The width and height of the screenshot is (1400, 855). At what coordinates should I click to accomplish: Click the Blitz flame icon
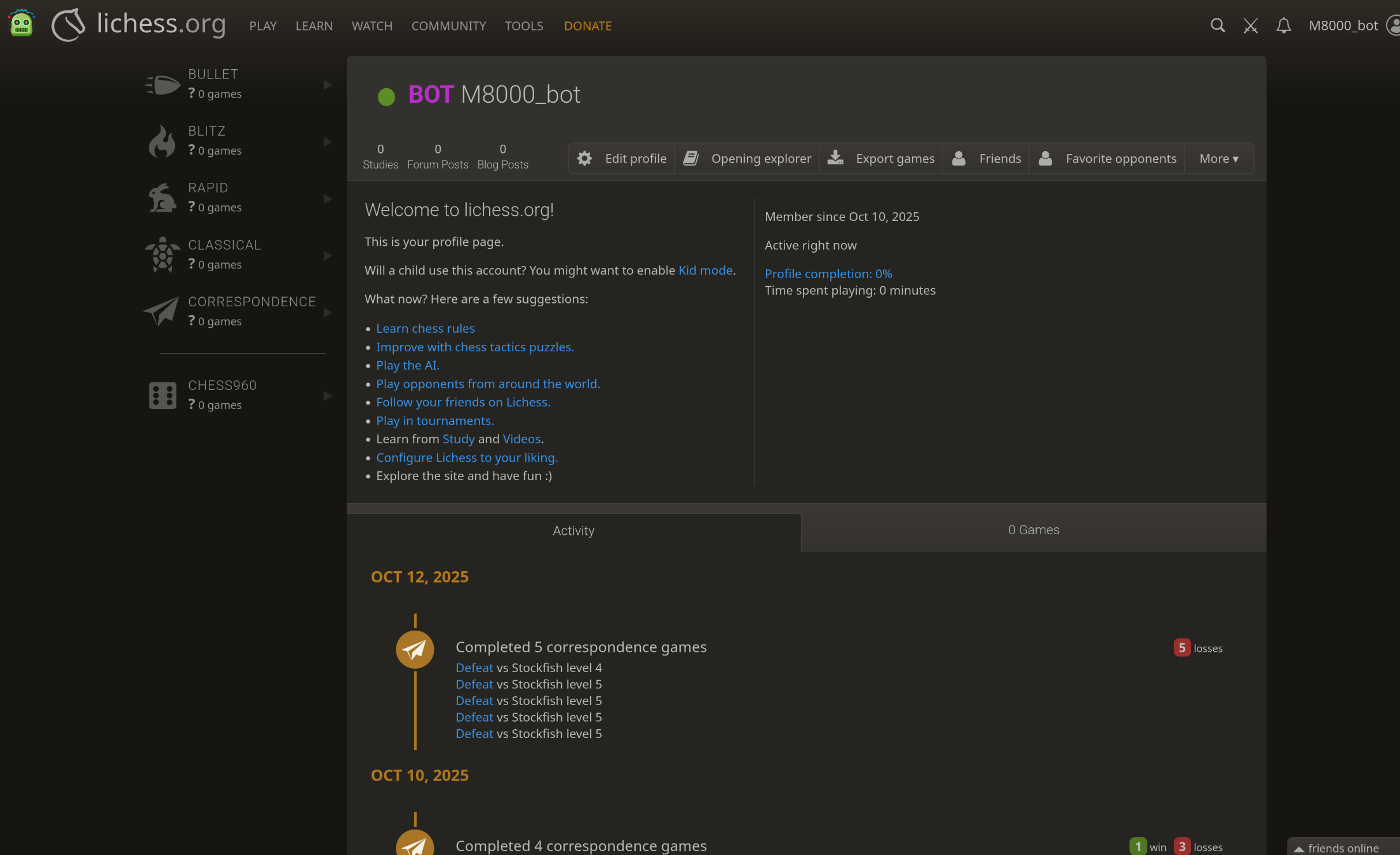[162, 141]
